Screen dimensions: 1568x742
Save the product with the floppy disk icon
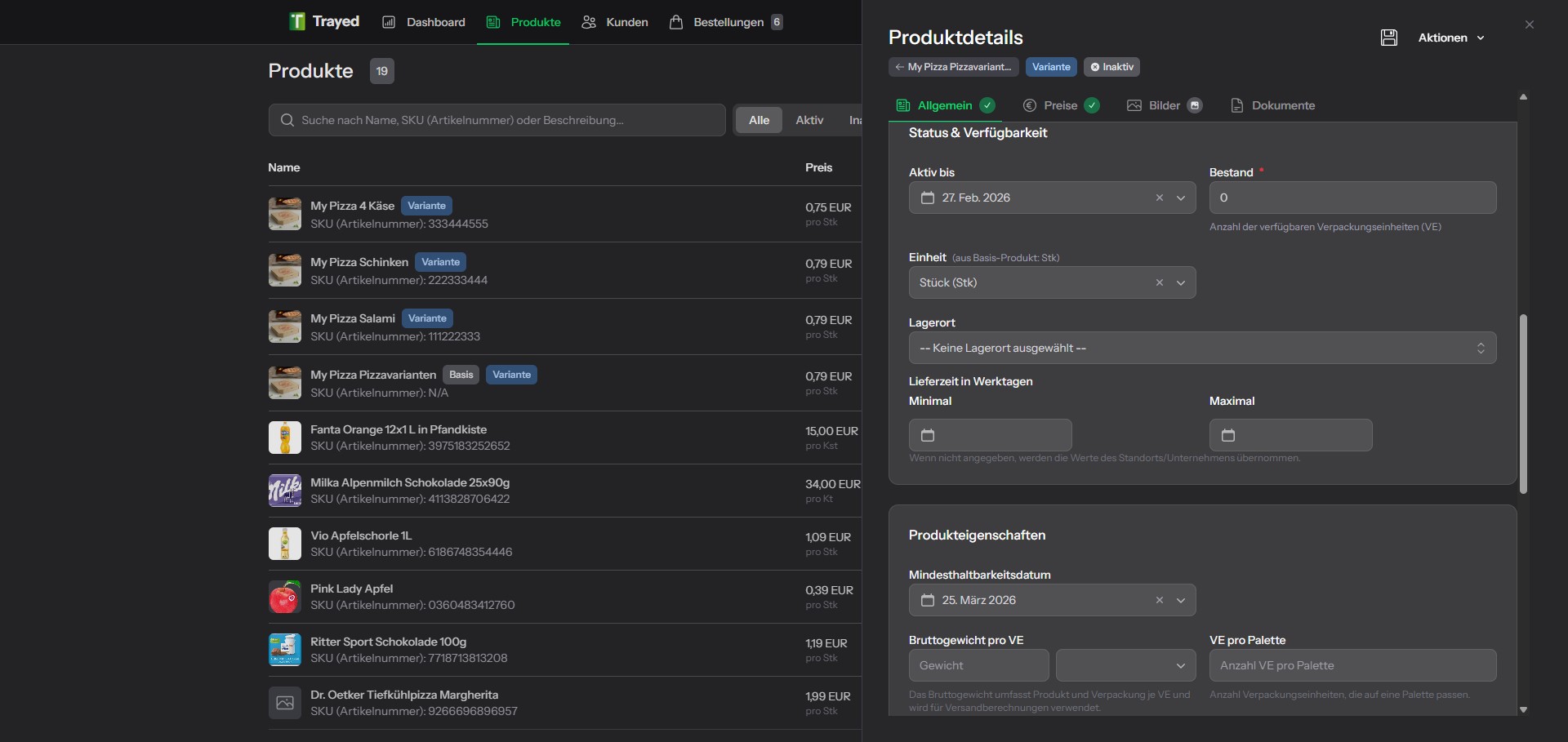click(x=1388, y=38)
